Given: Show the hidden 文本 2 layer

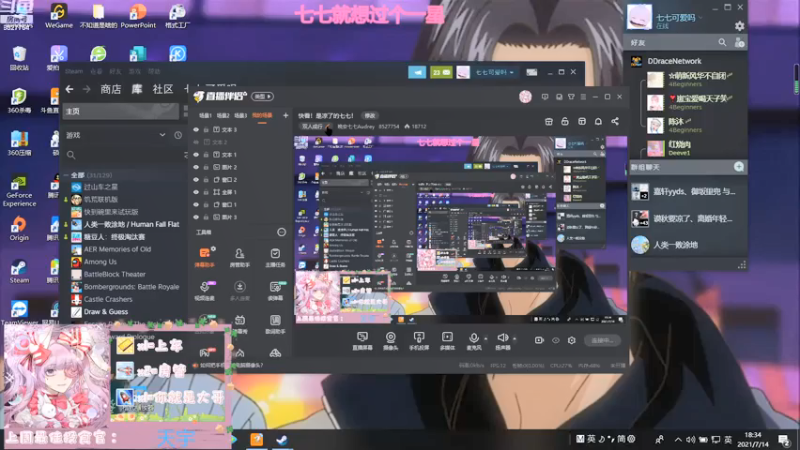Looking at the screenshot, I should (196, 142).
